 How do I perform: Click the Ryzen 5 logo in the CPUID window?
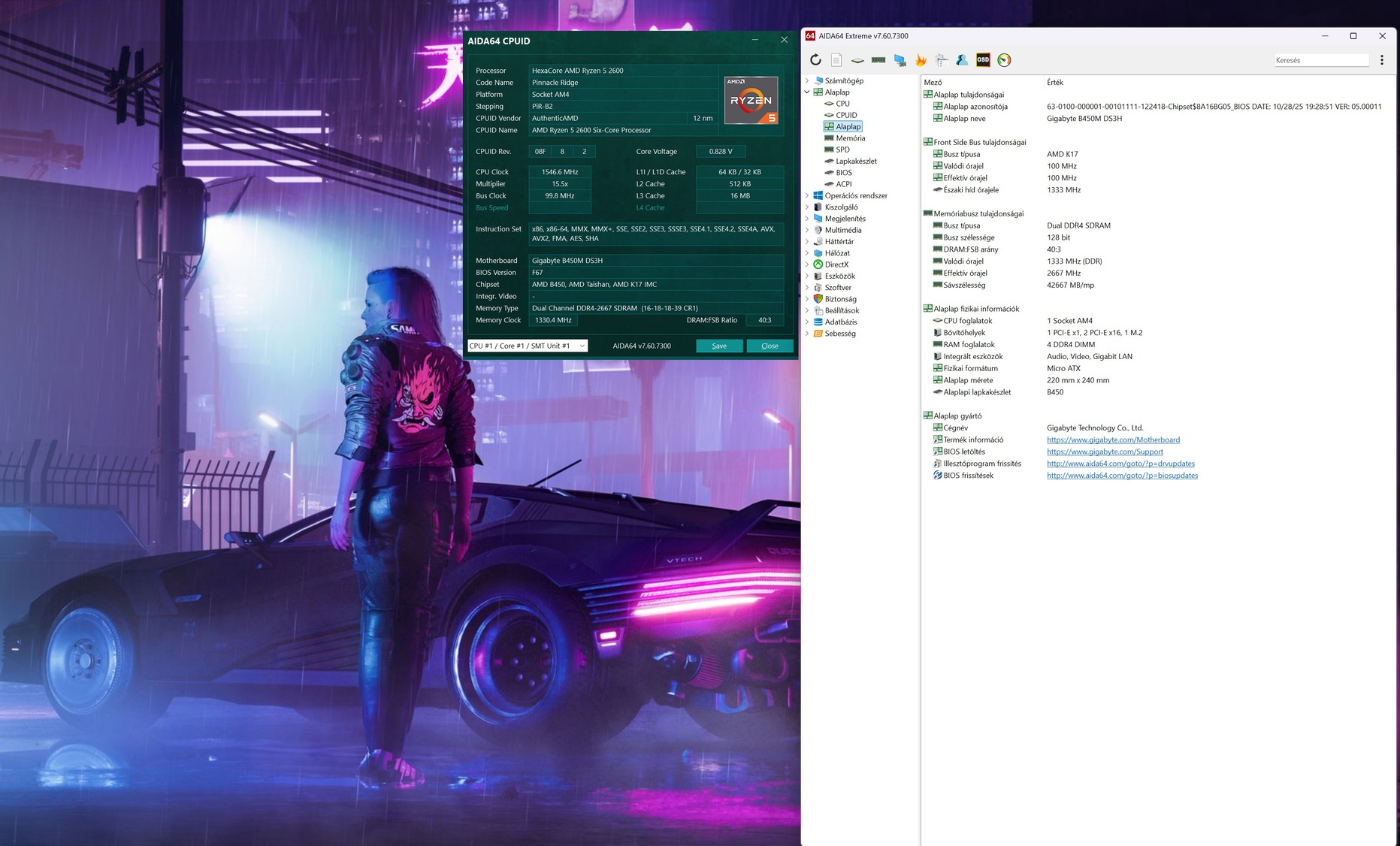pos(751,100)
